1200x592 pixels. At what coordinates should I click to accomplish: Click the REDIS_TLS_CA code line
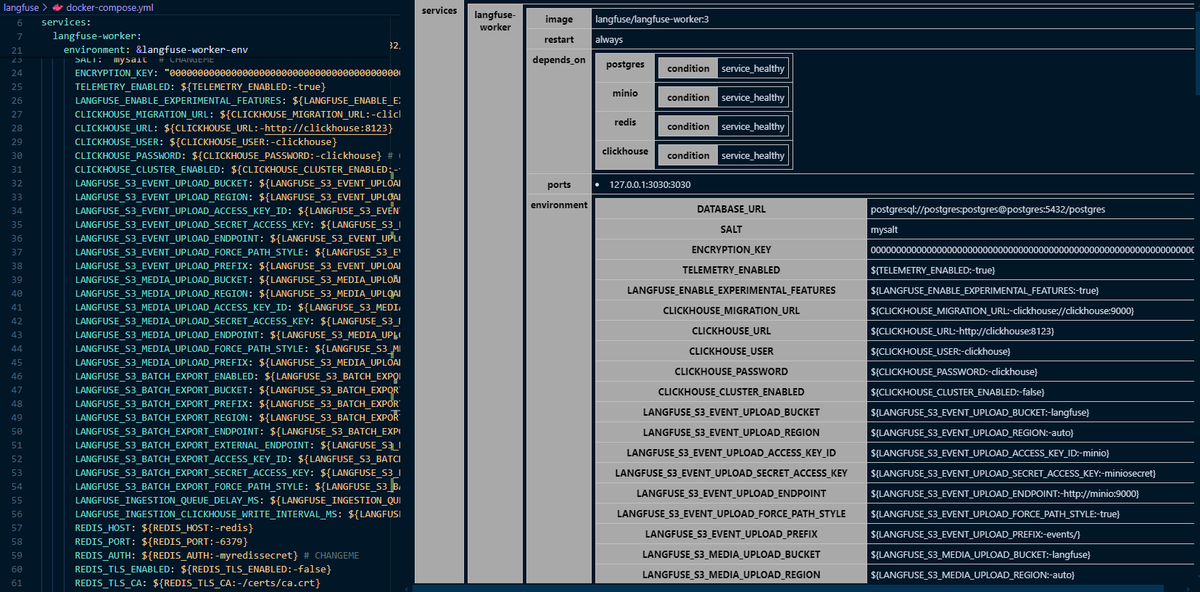[x=197, y=582]
